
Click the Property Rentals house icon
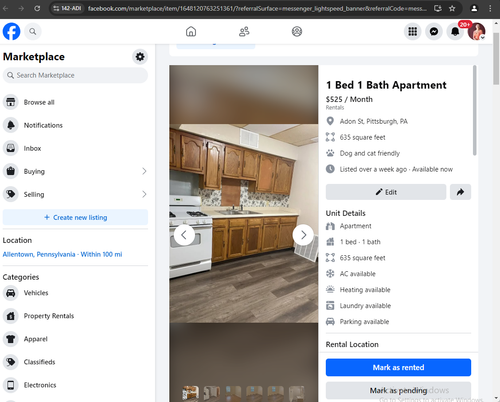point(11,316)
